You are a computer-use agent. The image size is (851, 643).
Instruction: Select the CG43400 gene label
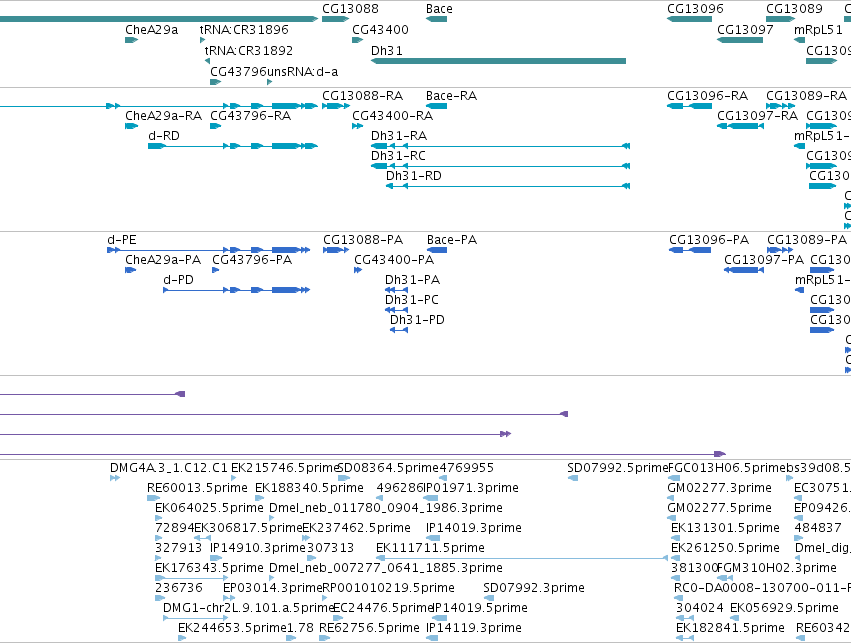tap(380, 30)
